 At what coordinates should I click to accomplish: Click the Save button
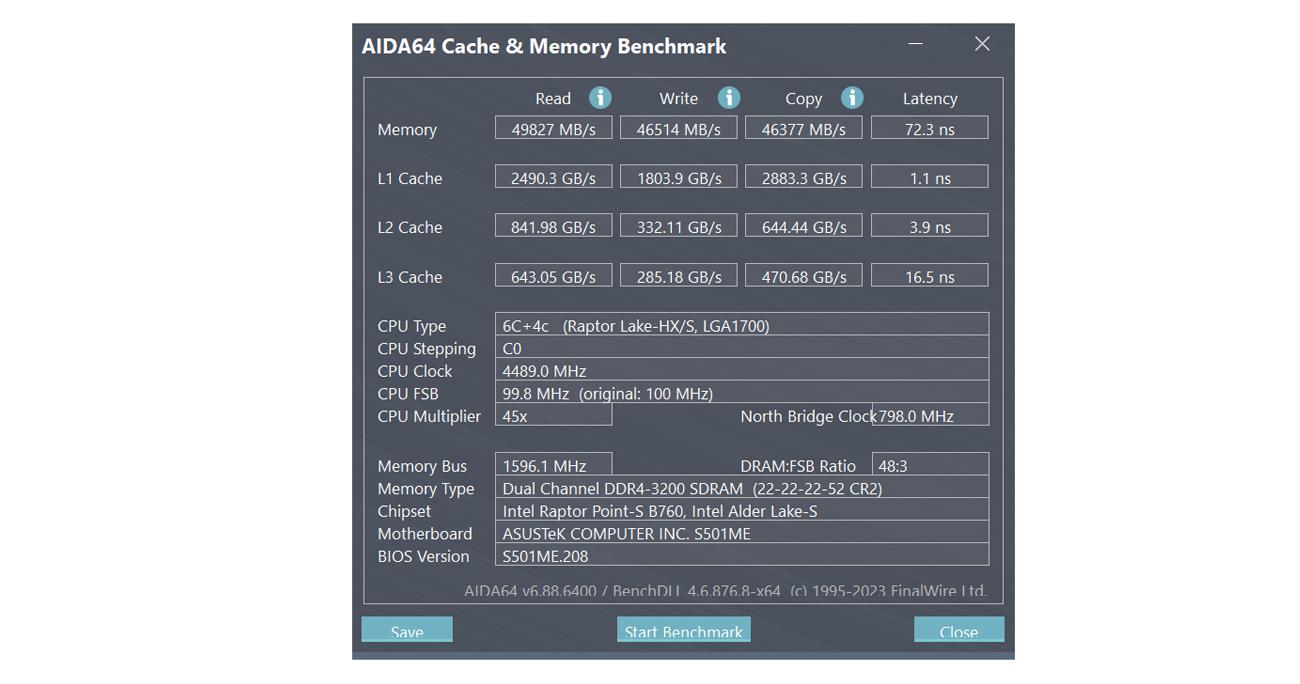(x=407, y=630)
